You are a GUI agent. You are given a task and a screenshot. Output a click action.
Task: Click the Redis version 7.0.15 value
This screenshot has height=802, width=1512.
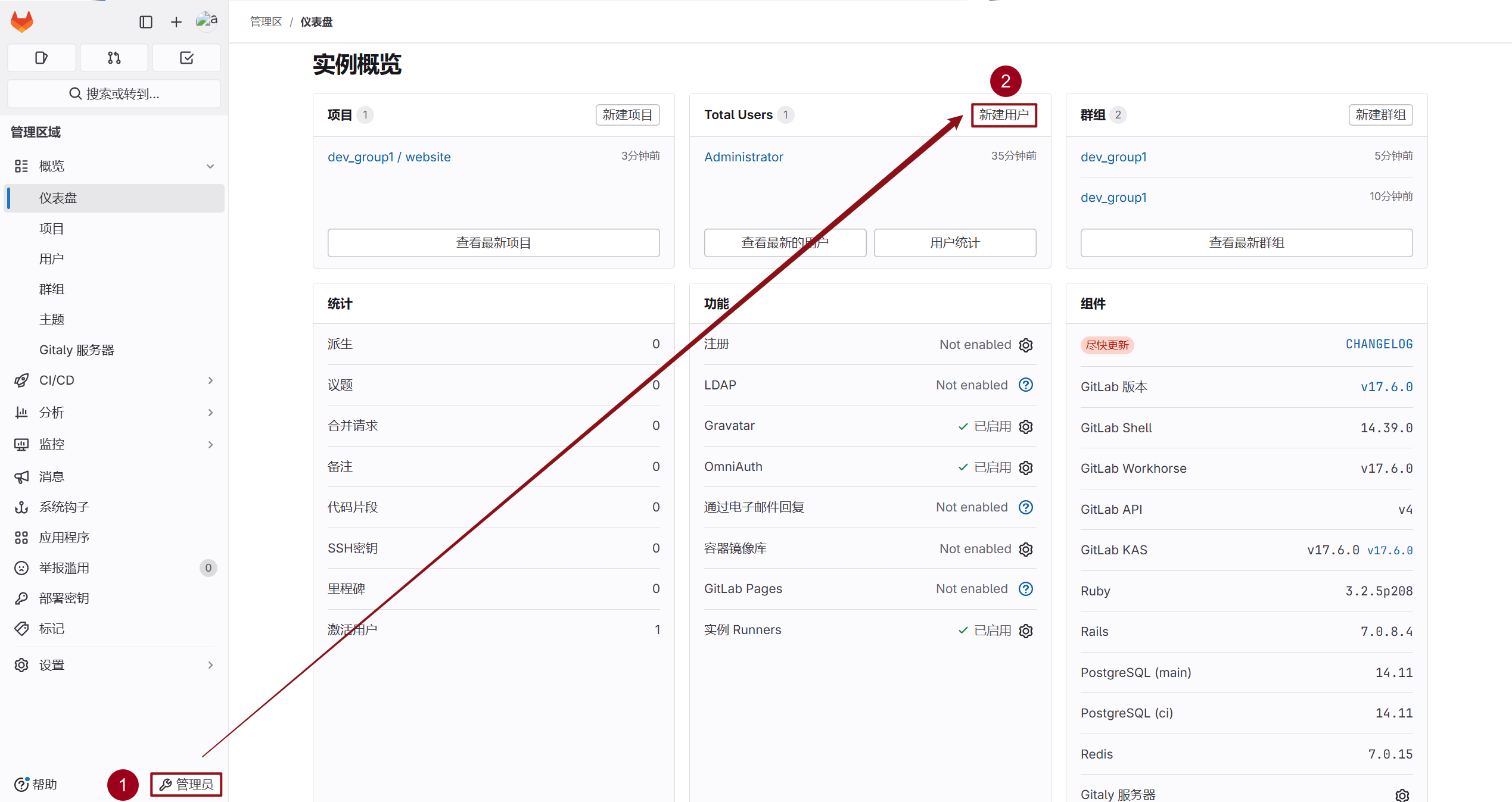coord(1390,754)
